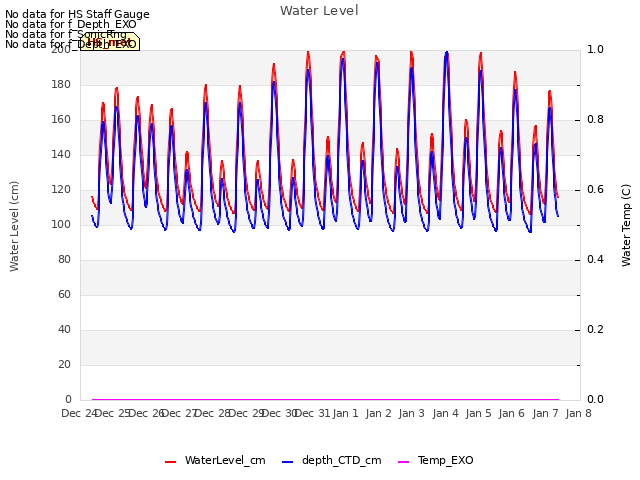The height and width of the screenshot is (480, 640).
Task: Click the Jan 2 x-axis tick label
Action: coord(378,413)
